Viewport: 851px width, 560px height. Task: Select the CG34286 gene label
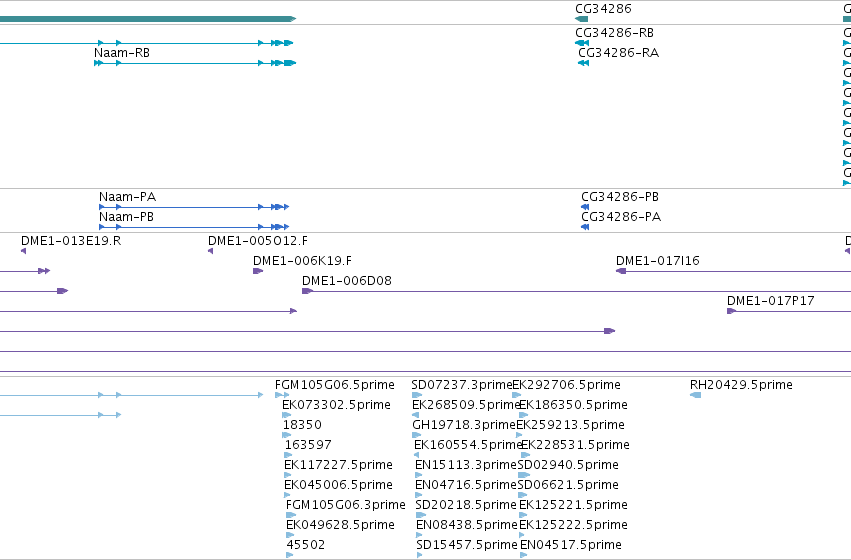(x=603, y=9)
